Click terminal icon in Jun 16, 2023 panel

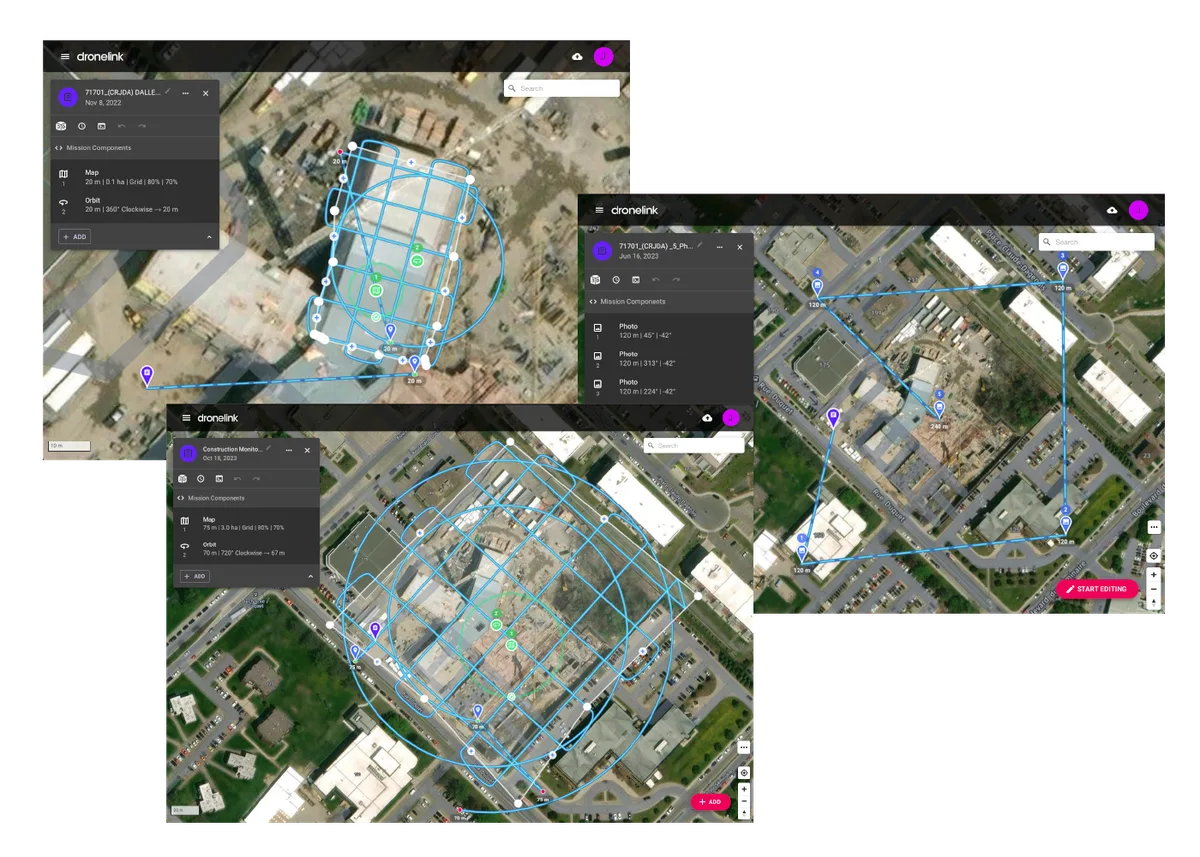(x=636, y=280)
